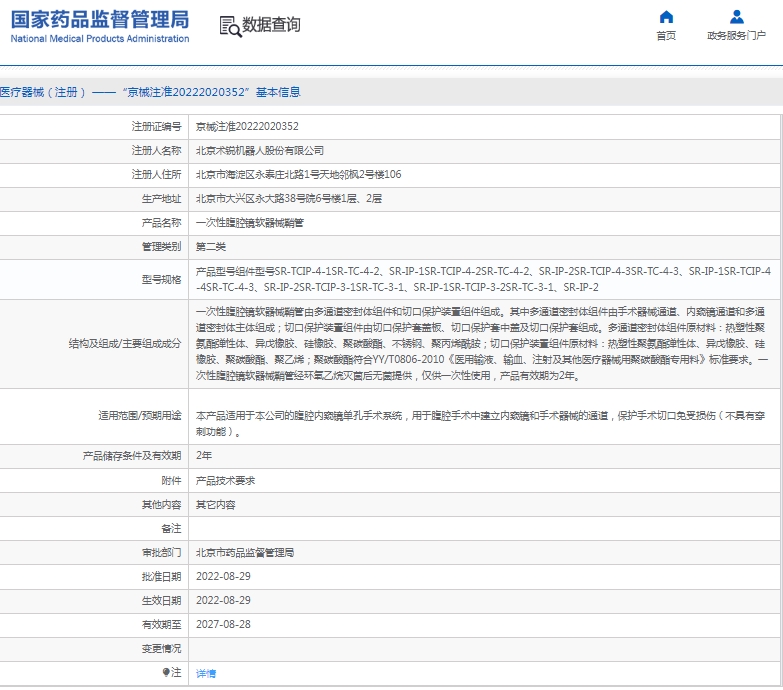
Task: Select expiry date 2027-08-28
Action: click(223, 624)
